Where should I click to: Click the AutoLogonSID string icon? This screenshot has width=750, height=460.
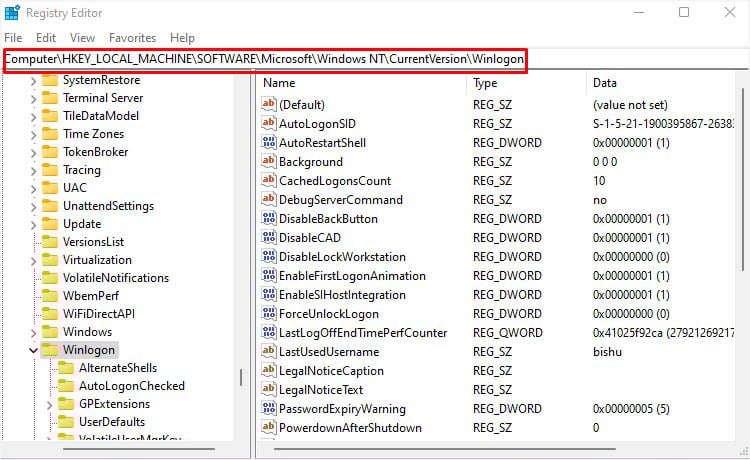point(269,123)
